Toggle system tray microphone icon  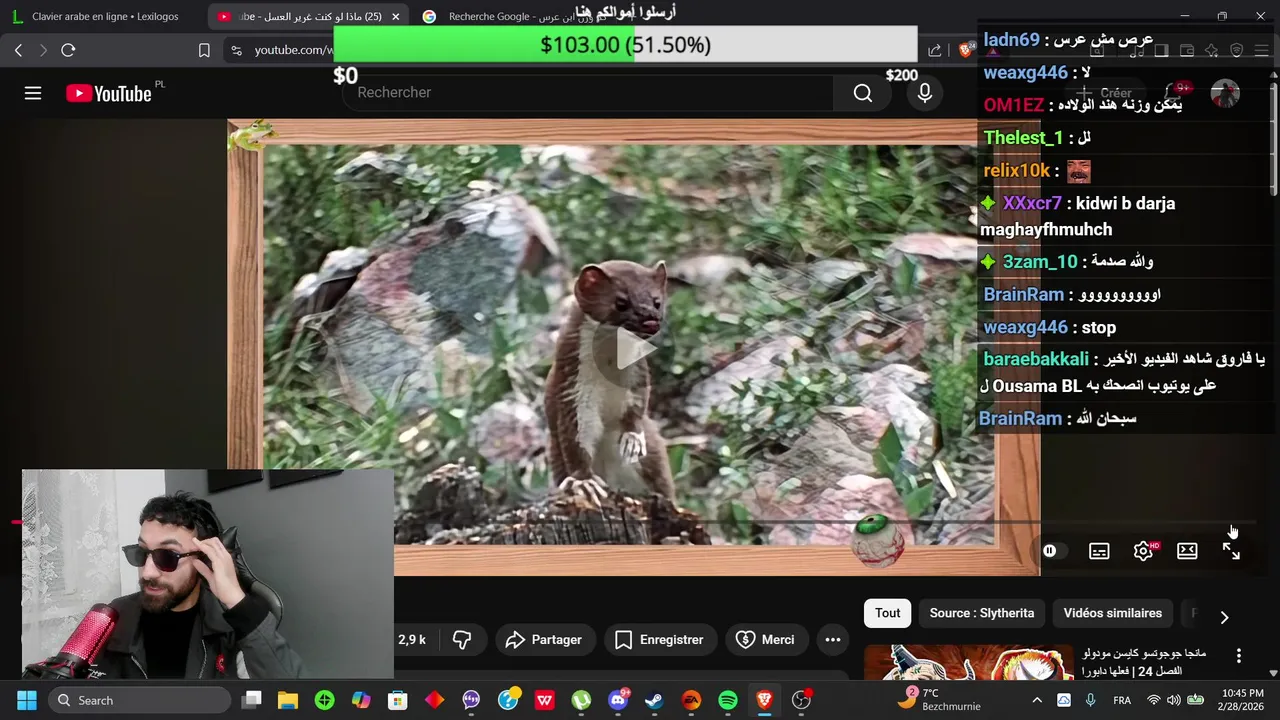(1091, 700)
